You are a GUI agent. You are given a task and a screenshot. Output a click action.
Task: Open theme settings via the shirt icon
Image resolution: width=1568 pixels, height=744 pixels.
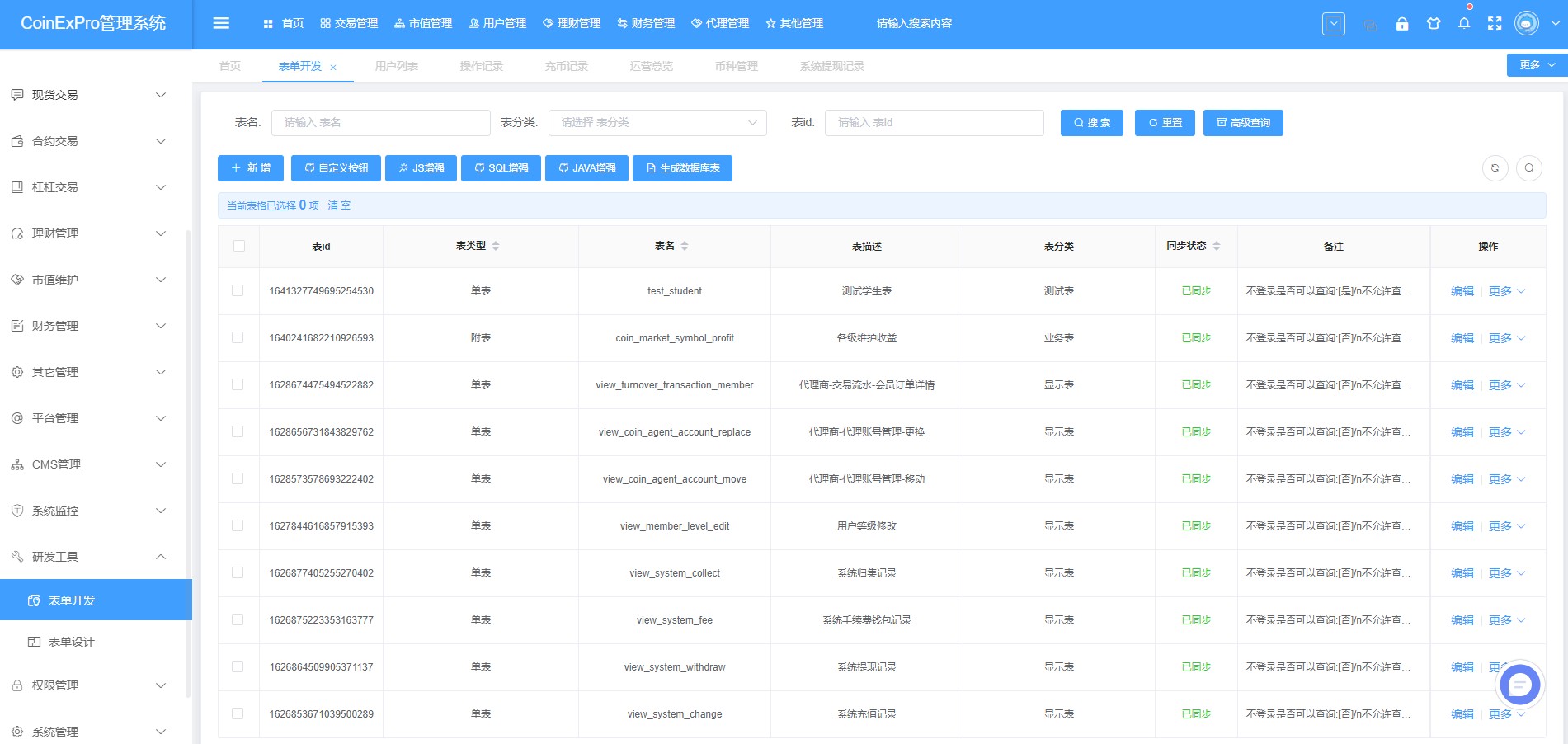(1434, 24)
